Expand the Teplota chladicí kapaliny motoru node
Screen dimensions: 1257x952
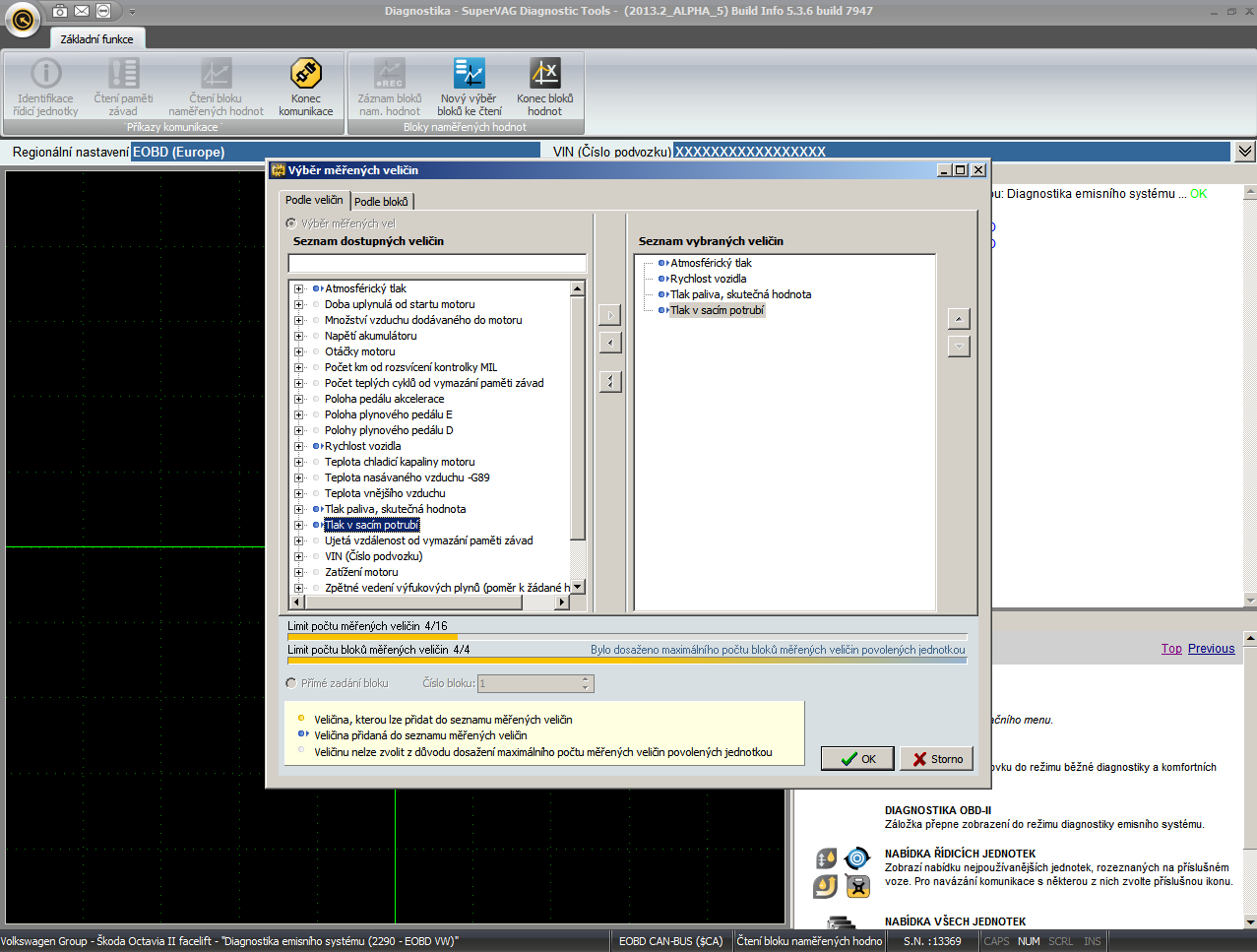point(298,462)
